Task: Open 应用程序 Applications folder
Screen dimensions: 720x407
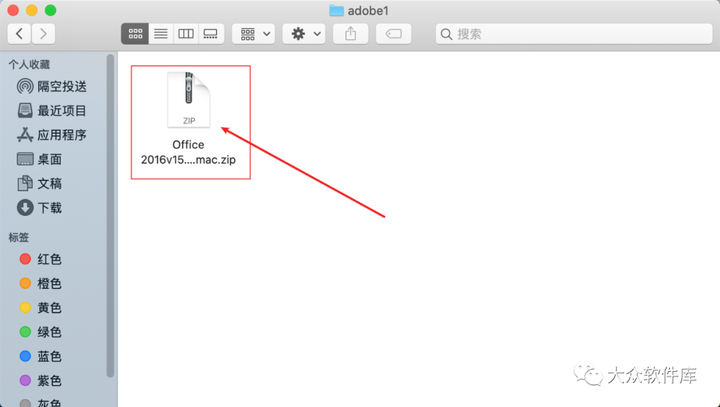Action: 51,135
